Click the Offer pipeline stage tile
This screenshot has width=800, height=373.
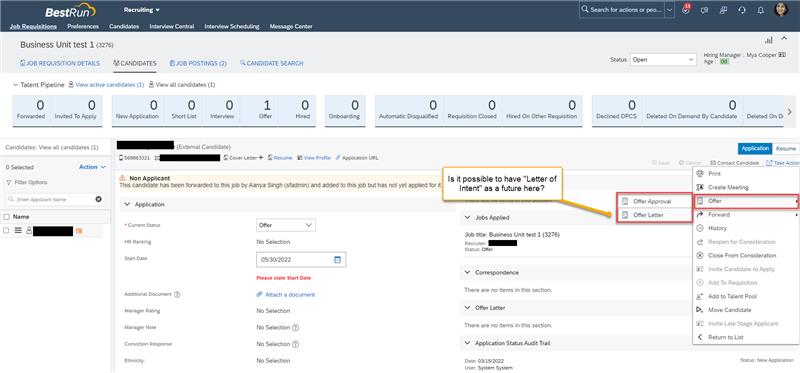tap(265, 110)
